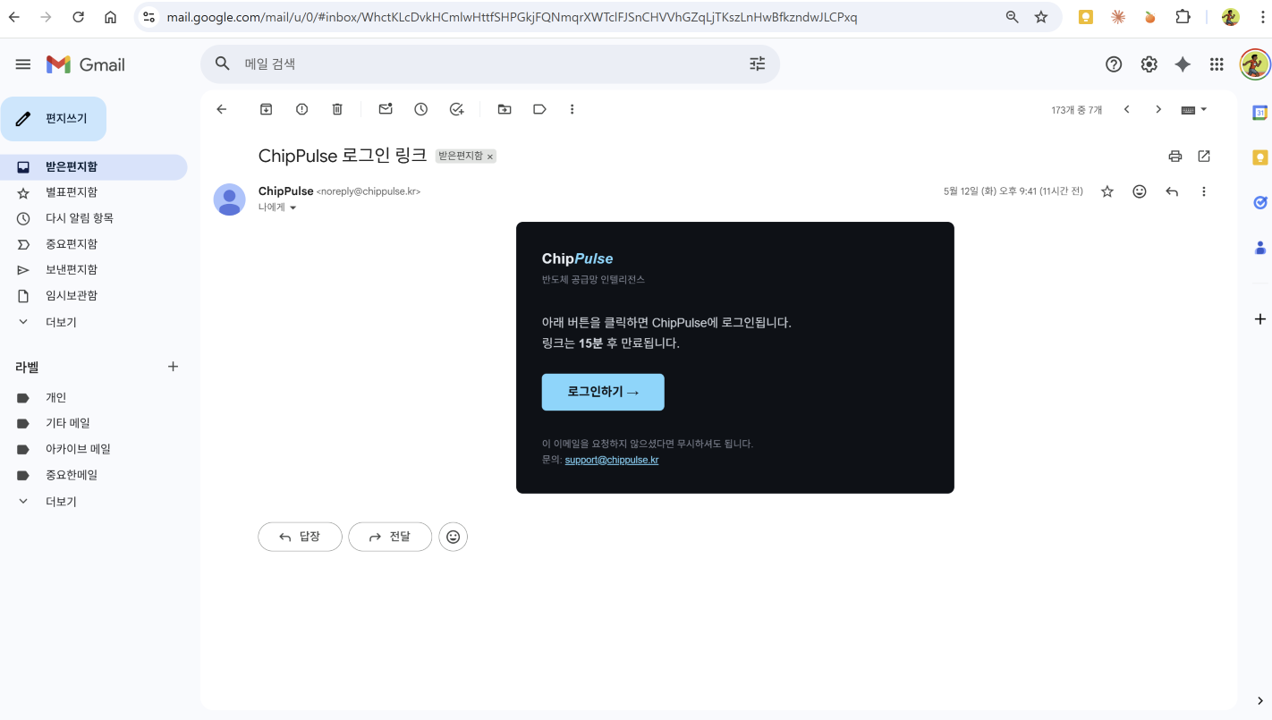This screenshot has height=720, width=1272.
Task: Open toolbar More options menu
Action: (x=572, y=109)
